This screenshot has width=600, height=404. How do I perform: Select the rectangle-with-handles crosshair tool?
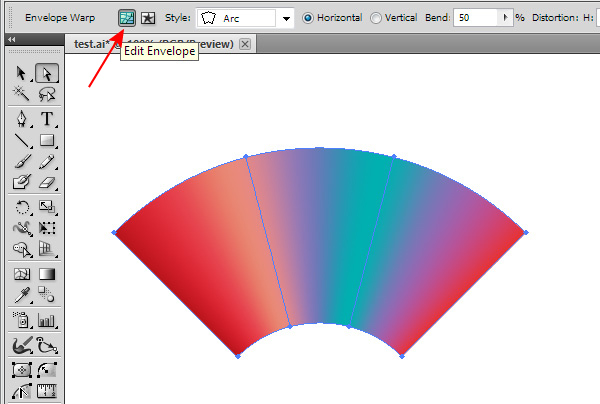(x=22, y=370)
